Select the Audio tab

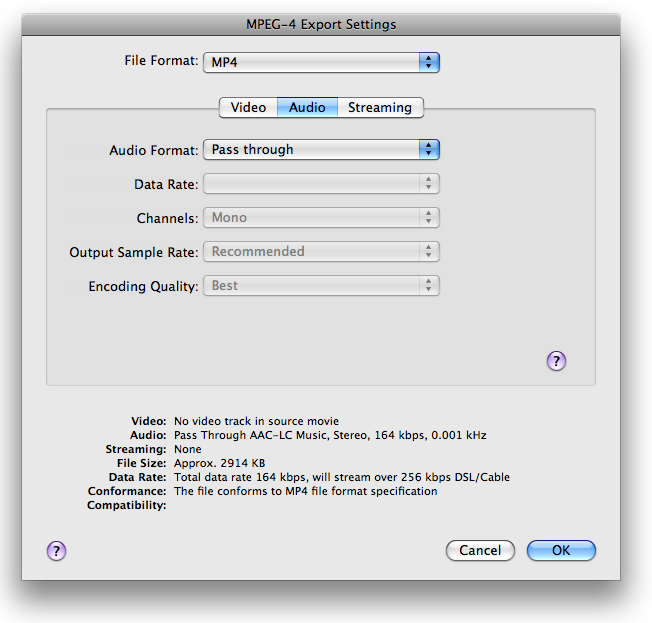coord(307,108)
